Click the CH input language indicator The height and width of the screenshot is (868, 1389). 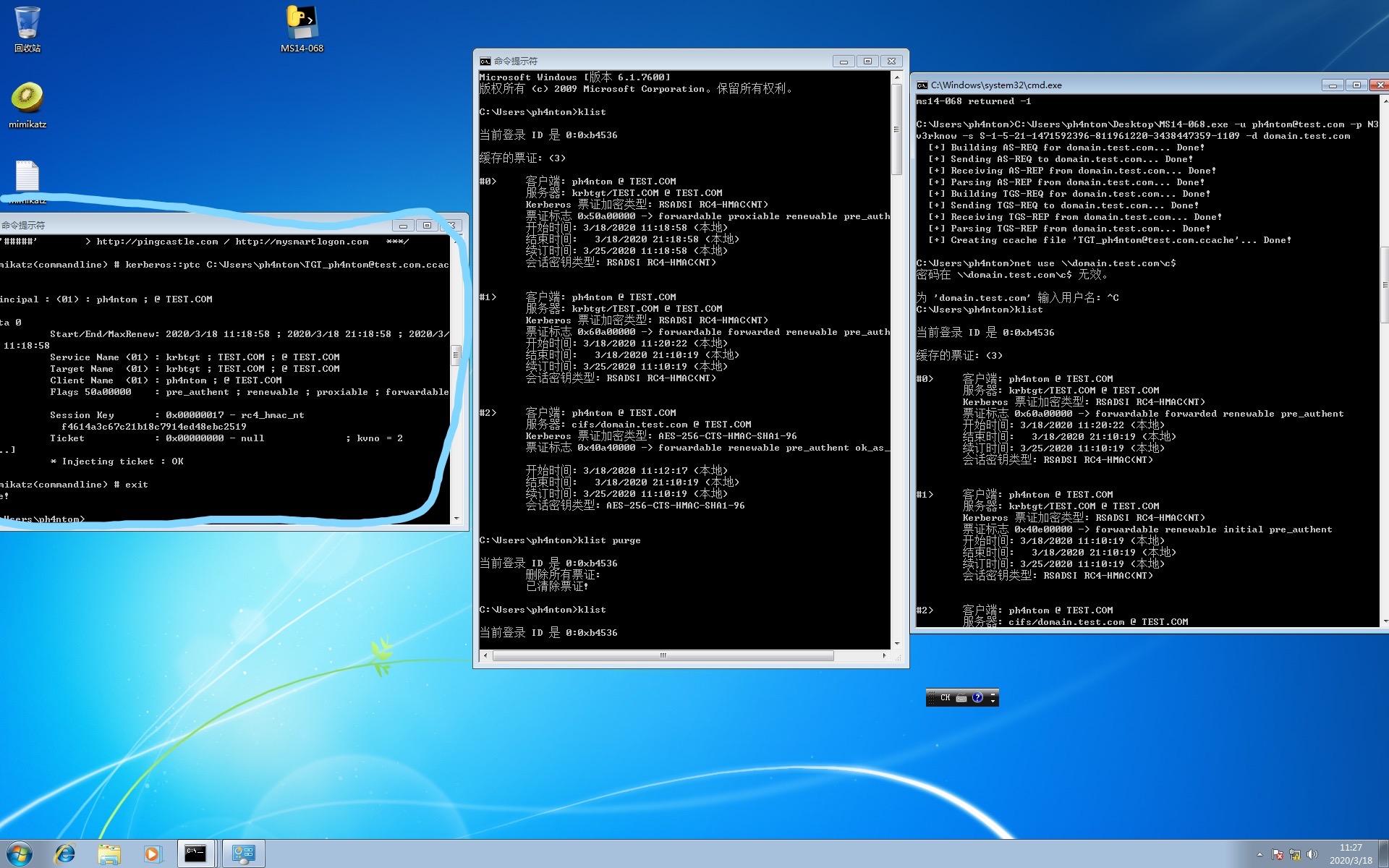[x=945, y=698]
